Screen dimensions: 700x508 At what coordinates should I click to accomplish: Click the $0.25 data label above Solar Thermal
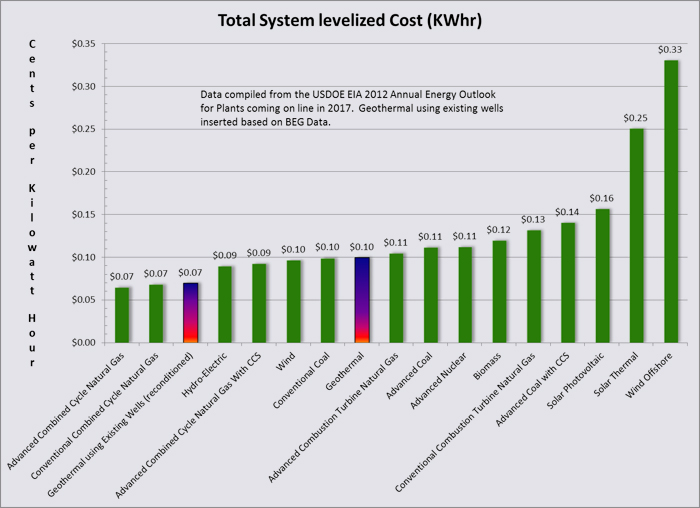[x=635, y=118]
